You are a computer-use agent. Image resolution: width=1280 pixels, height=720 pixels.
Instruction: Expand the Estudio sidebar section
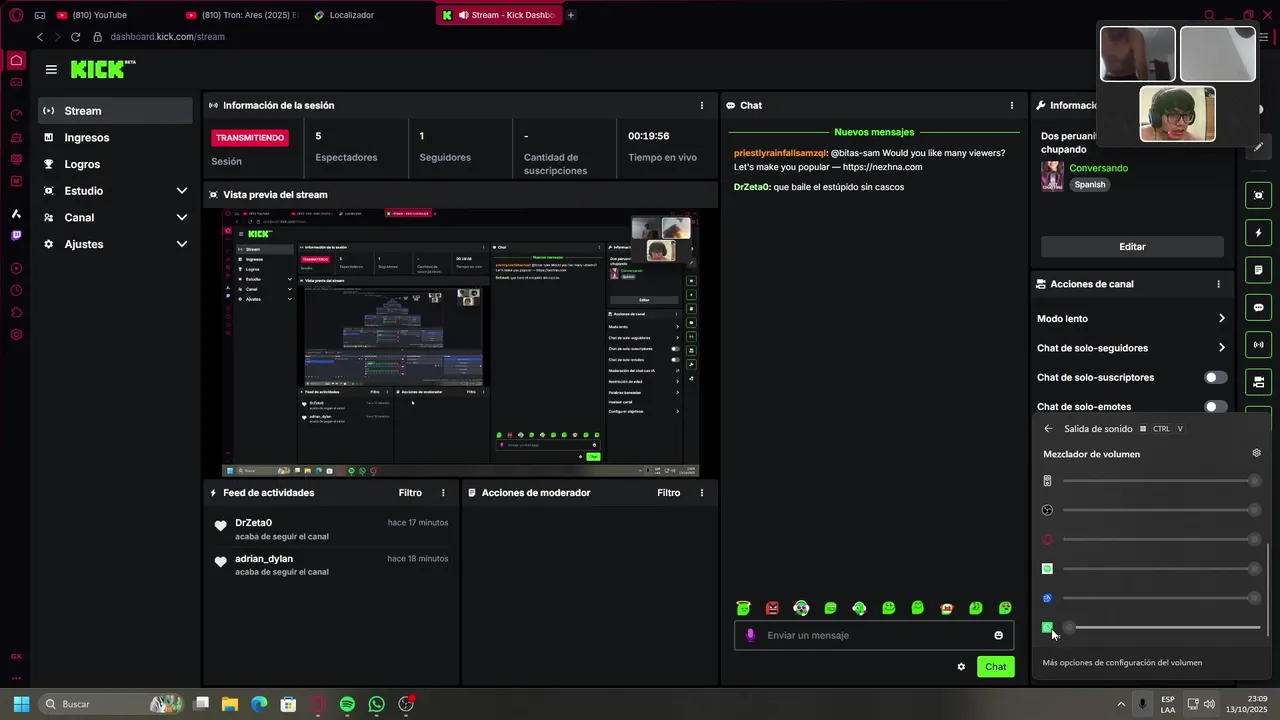116,191
